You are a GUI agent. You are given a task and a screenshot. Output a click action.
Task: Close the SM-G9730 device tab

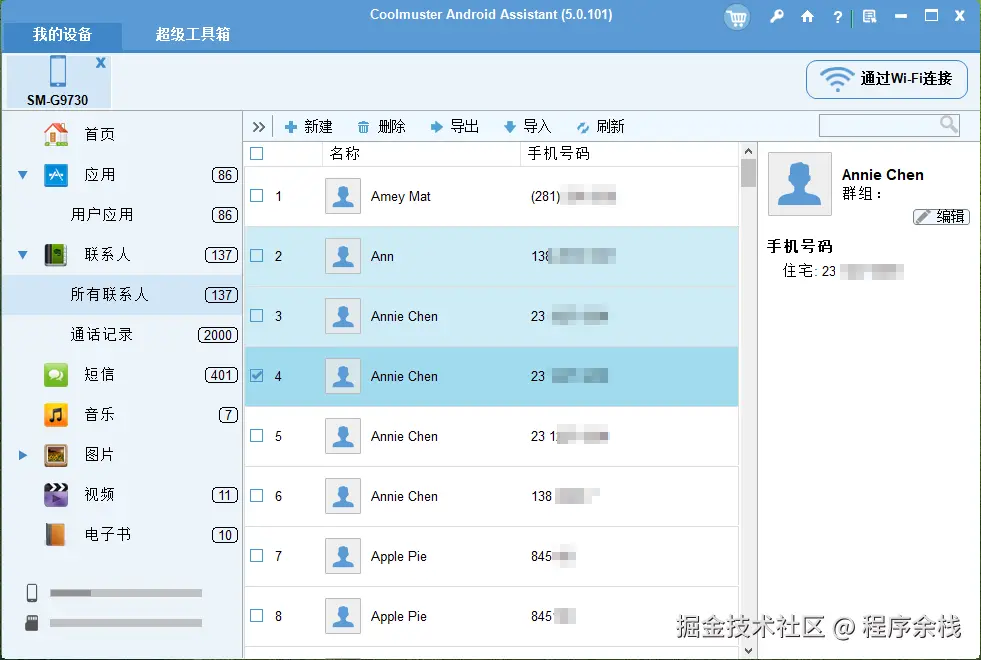pos(100,63)
